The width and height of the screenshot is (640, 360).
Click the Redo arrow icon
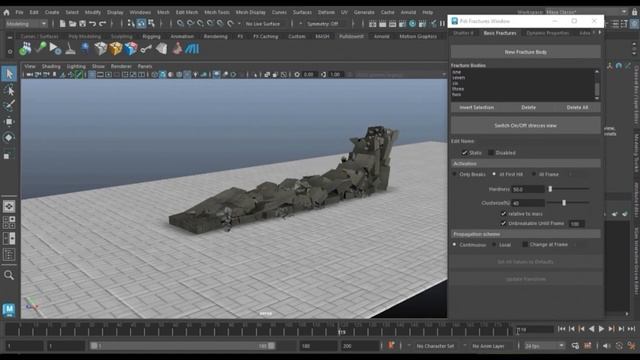[x=102, y=24]
